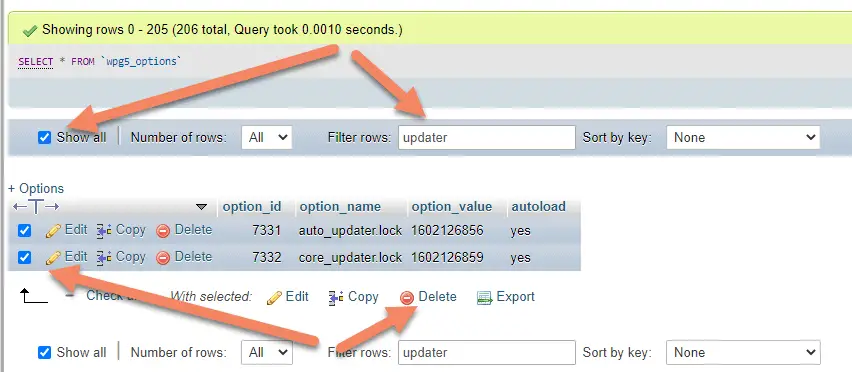
Task: Click the green success checkmark icon
Action: (x=30, y=31)
